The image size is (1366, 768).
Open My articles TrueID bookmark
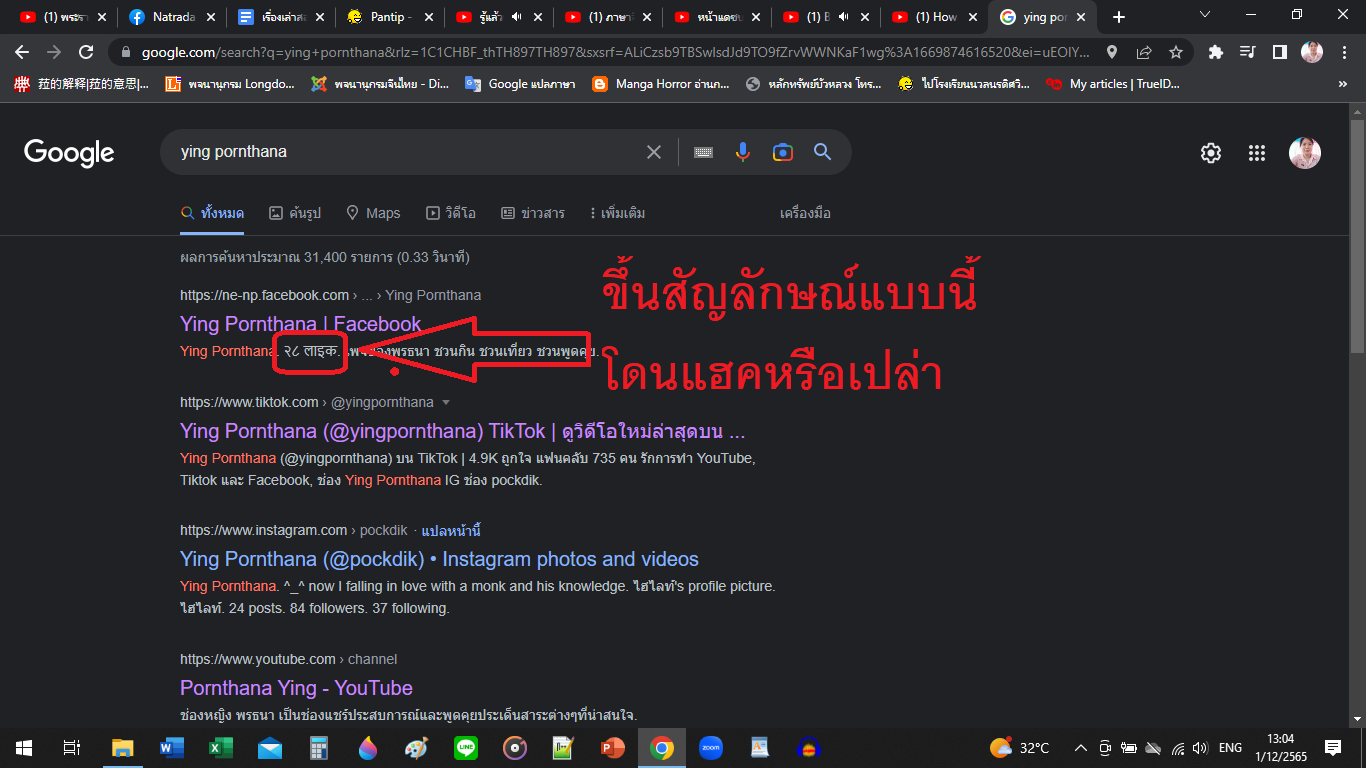click(x=1113, y=85)
